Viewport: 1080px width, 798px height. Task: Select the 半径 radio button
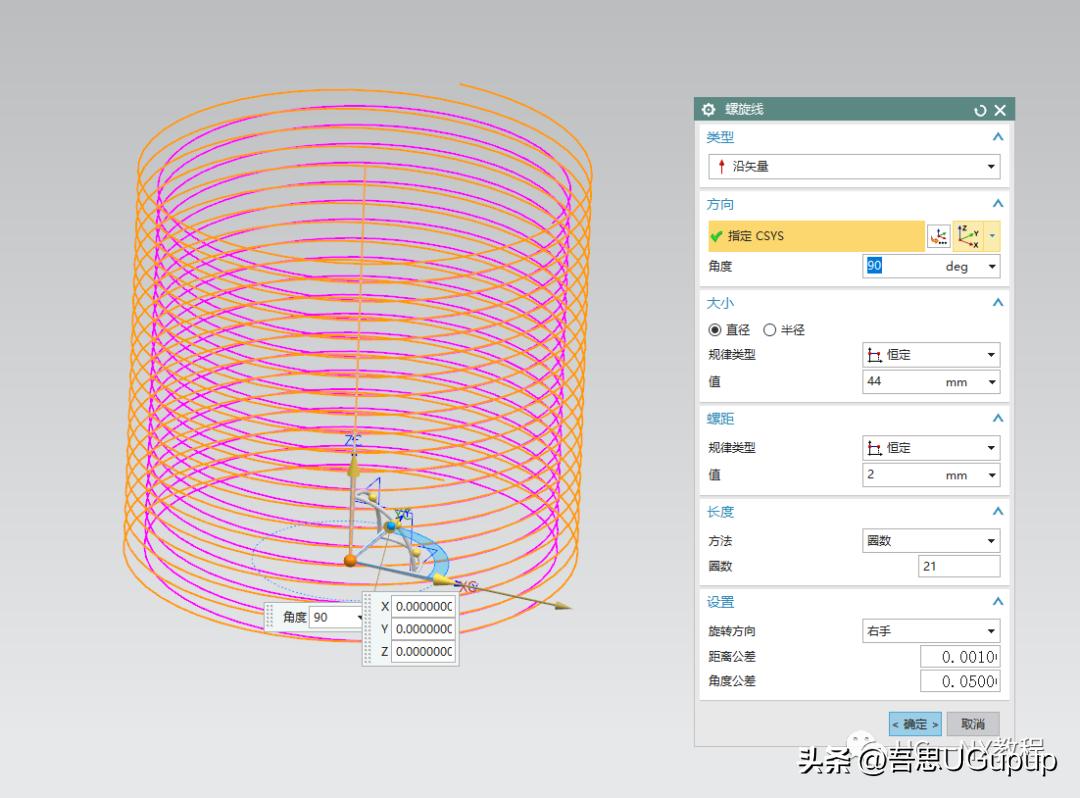(x=771, y=329)
